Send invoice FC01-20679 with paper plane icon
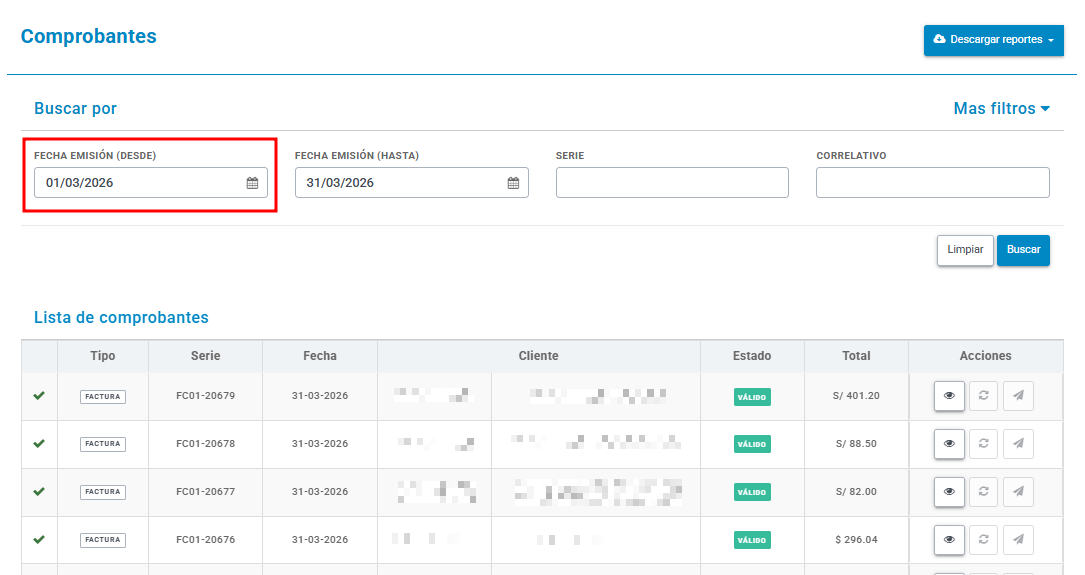Screen dimensions: 1085x575 1019,396
